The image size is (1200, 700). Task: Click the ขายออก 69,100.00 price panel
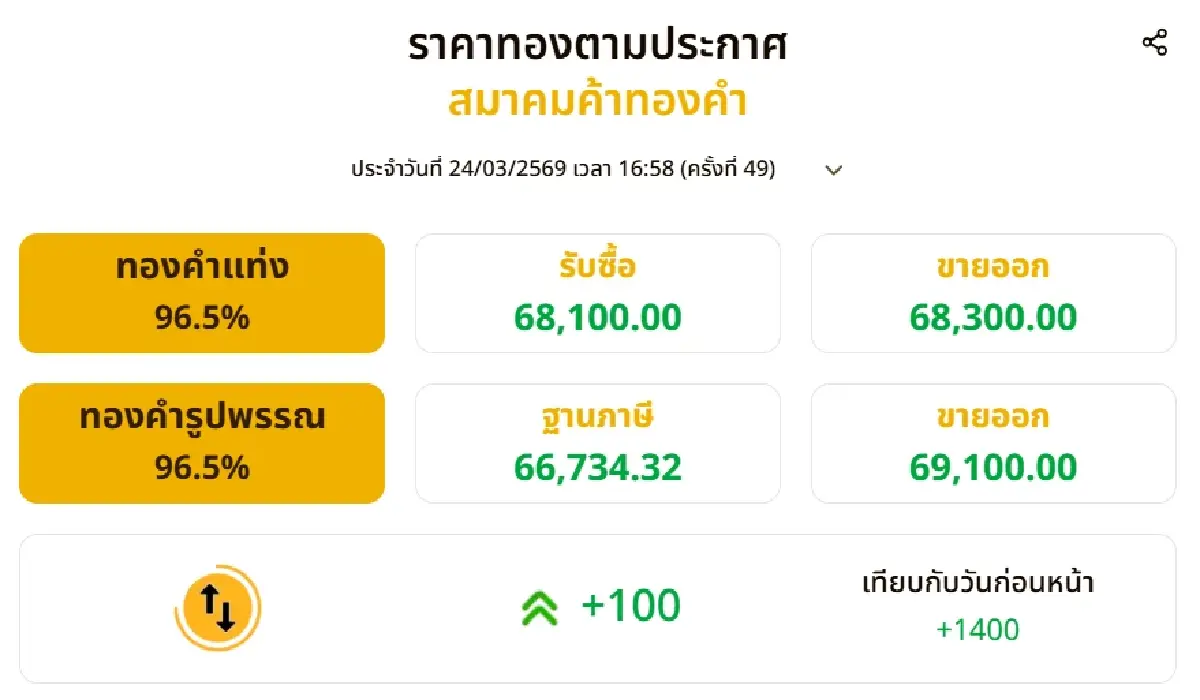pos(994,442)
